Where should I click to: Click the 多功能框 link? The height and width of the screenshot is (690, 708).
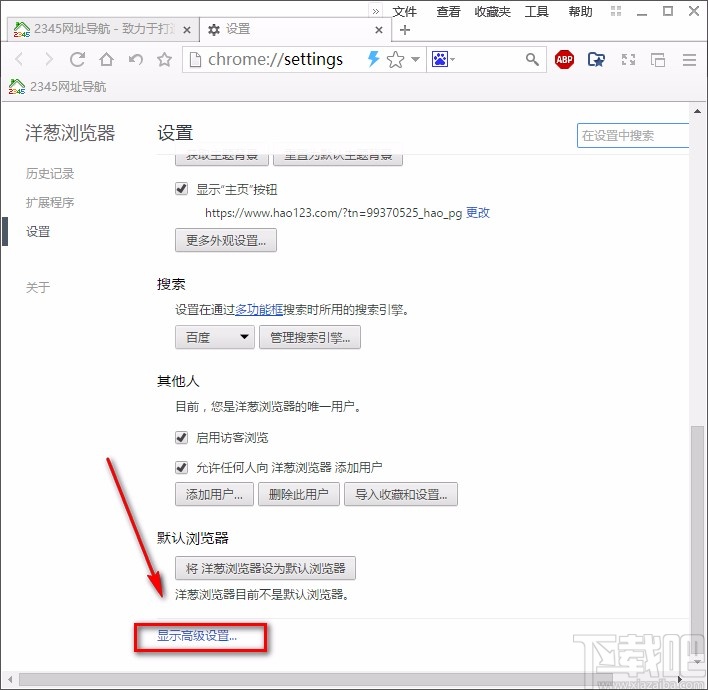(259, 310)
